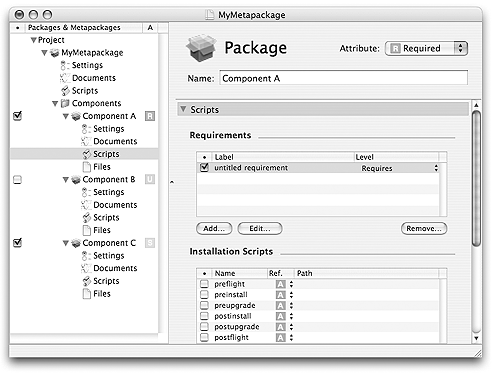Click the Components folder icon
500x378 pixels.
coord(65,103)
